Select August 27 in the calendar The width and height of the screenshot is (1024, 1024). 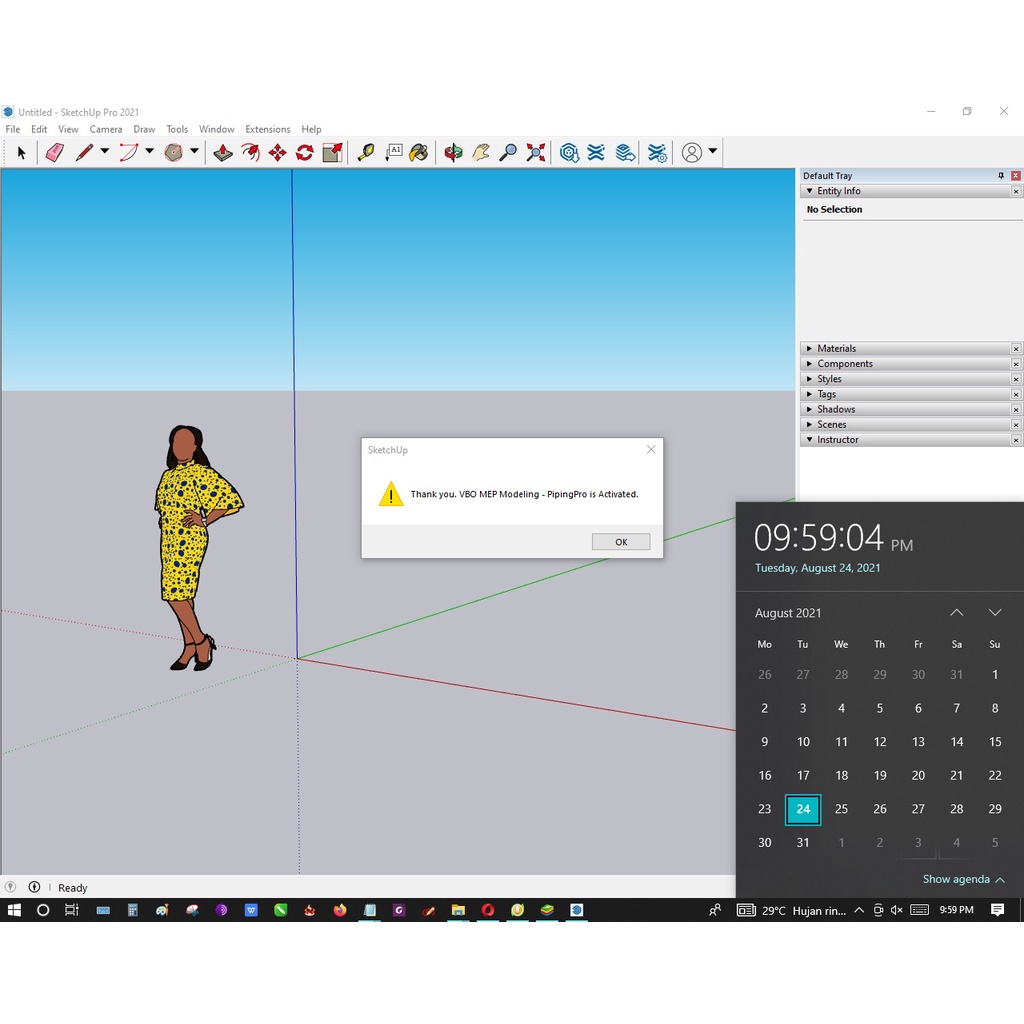pos(918,809)
